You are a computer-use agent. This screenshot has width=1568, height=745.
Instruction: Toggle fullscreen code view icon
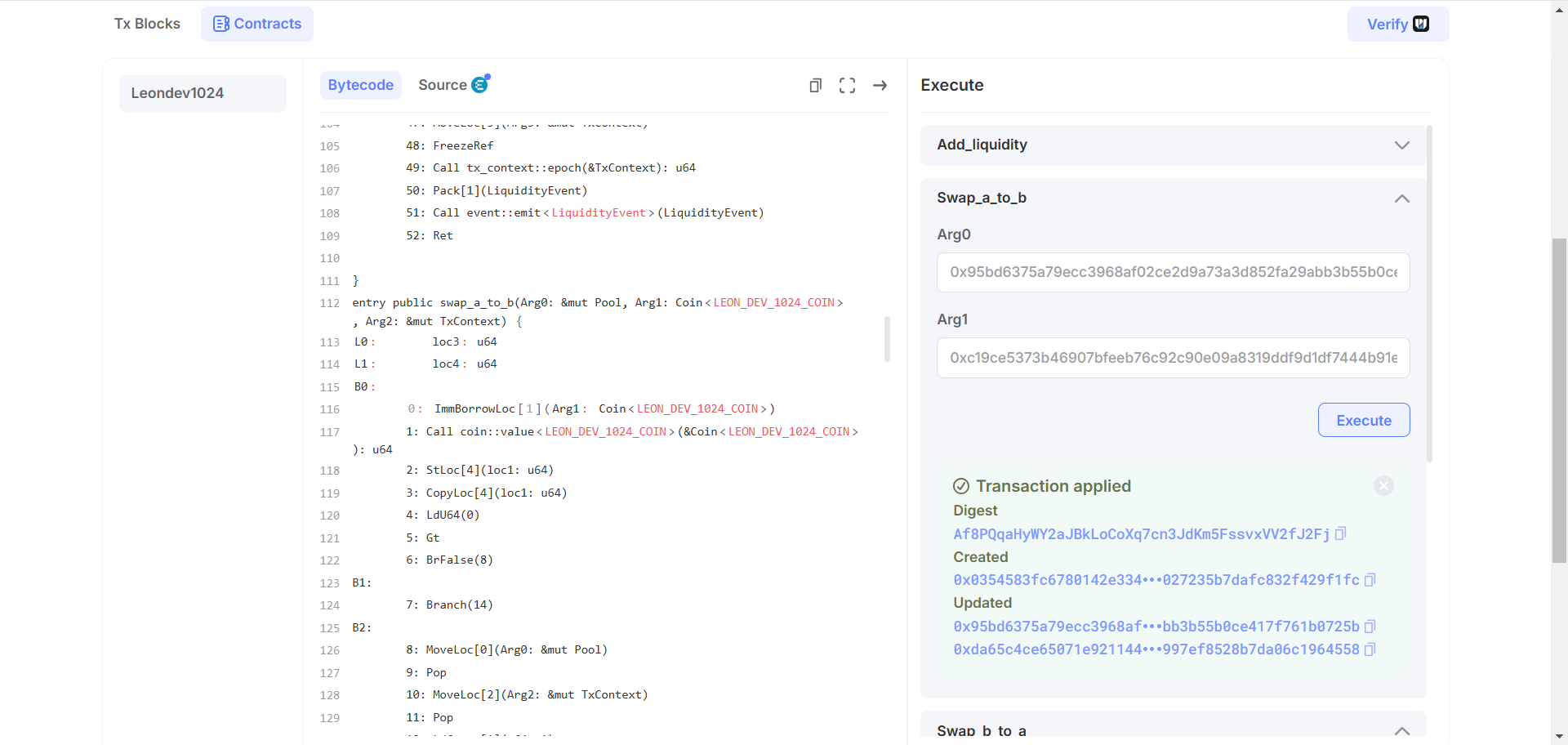847,85
